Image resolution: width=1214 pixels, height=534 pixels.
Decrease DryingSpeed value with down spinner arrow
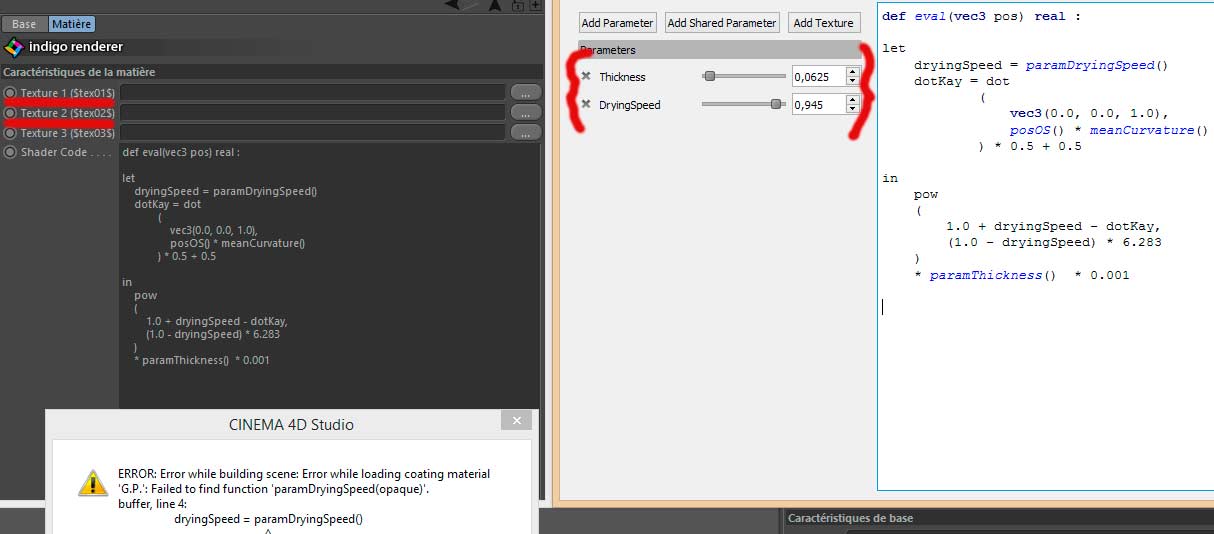point(852,109)
